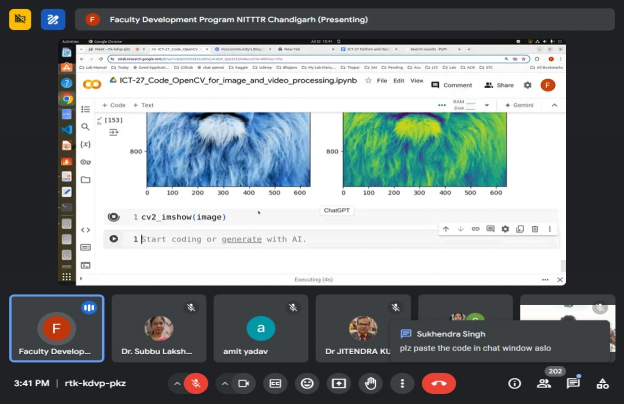
Task: Open the cell toolbar editor settings gear
Action: (x=505, y=229)
